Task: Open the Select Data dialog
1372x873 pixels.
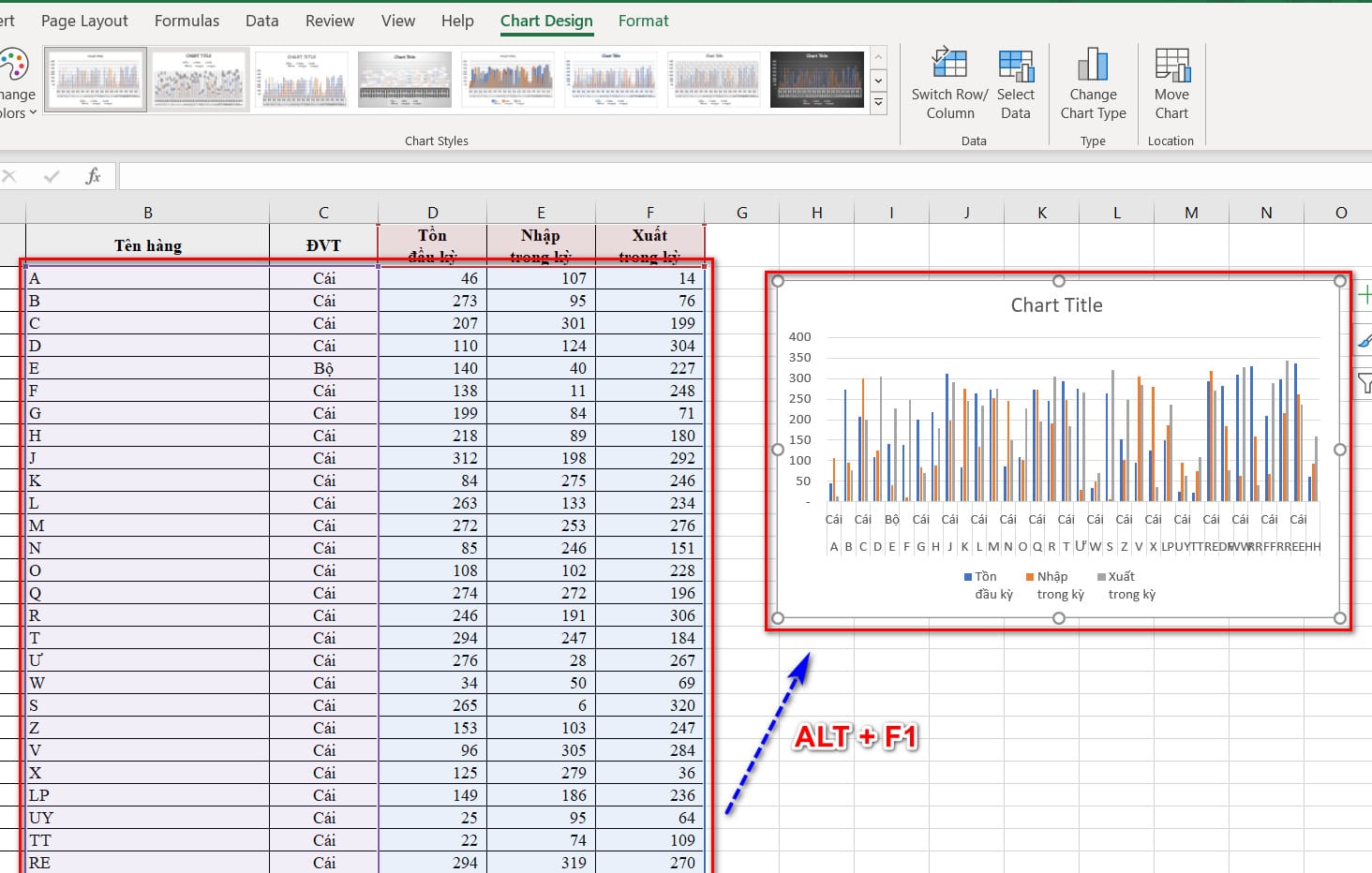Action: click(x=1016, y=84)
